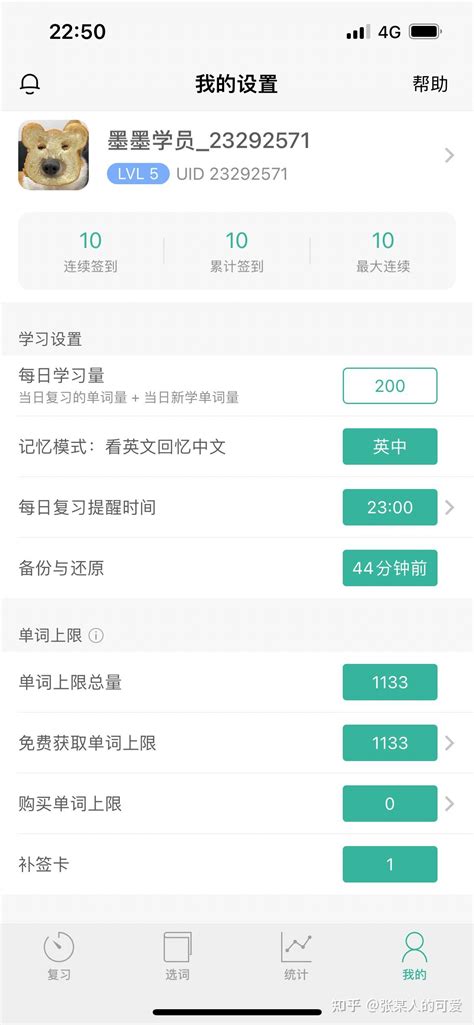This screenshot has height=1025, width=474.
Task: View the 连续签到 check-in streak count
Action: pyautogui.click(x=90, y=241)
